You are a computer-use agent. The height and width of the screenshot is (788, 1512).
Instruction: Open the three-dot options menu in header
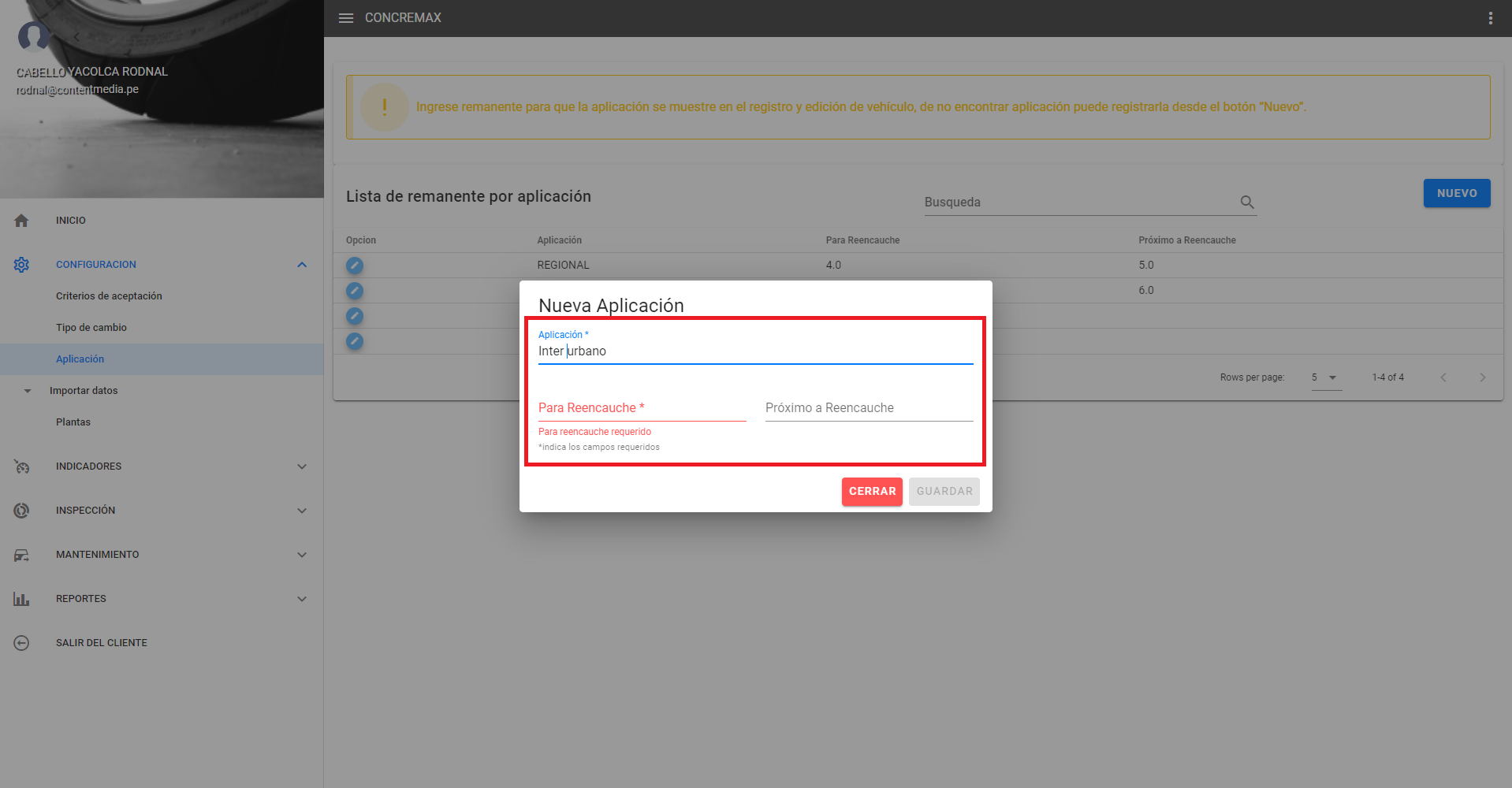[1490, 18]
